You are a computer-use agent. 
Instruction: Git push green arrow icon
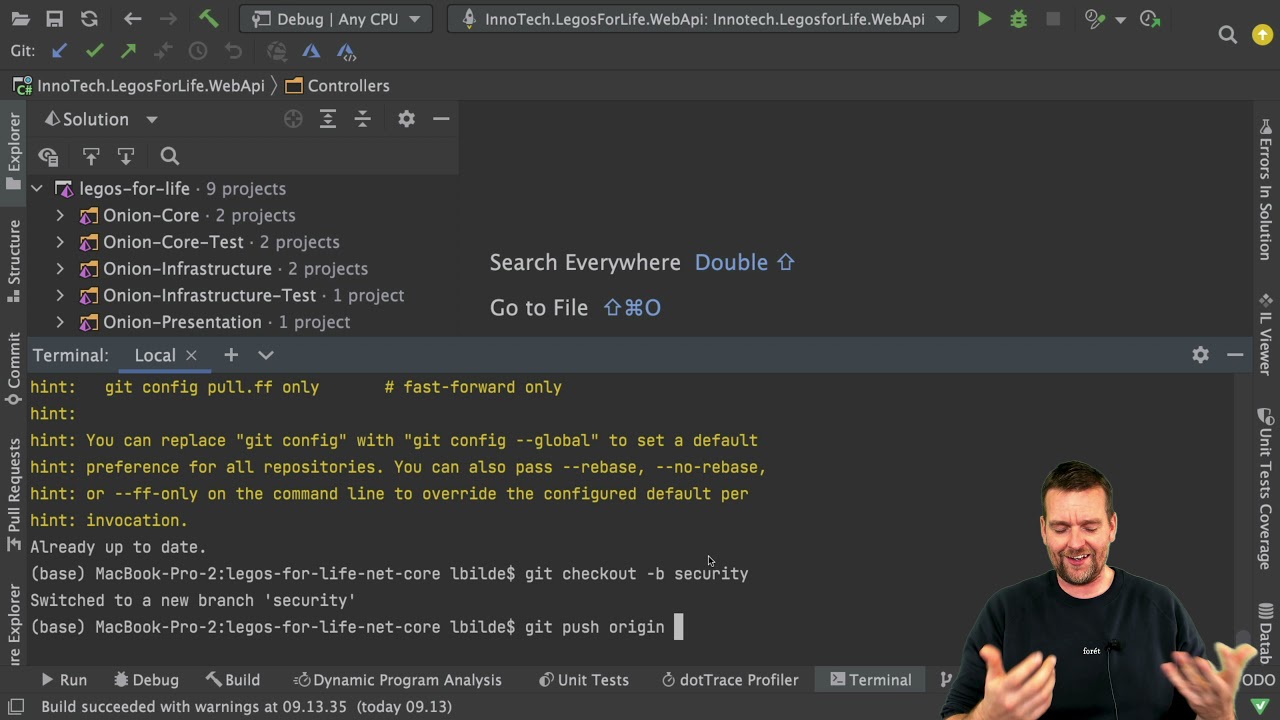[128, 51]
